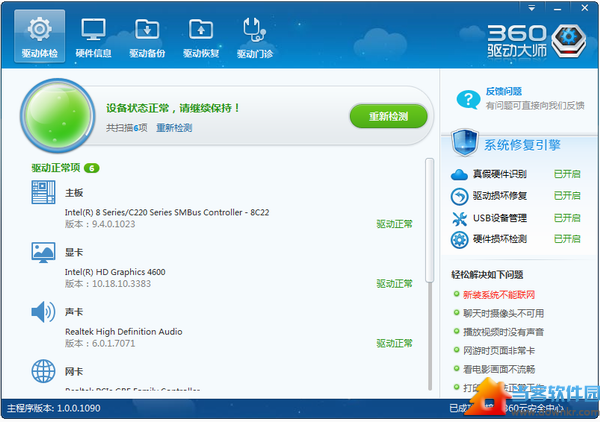
Task: Open 看电影画面不流畅 help link
Action: tap(499, 370)
